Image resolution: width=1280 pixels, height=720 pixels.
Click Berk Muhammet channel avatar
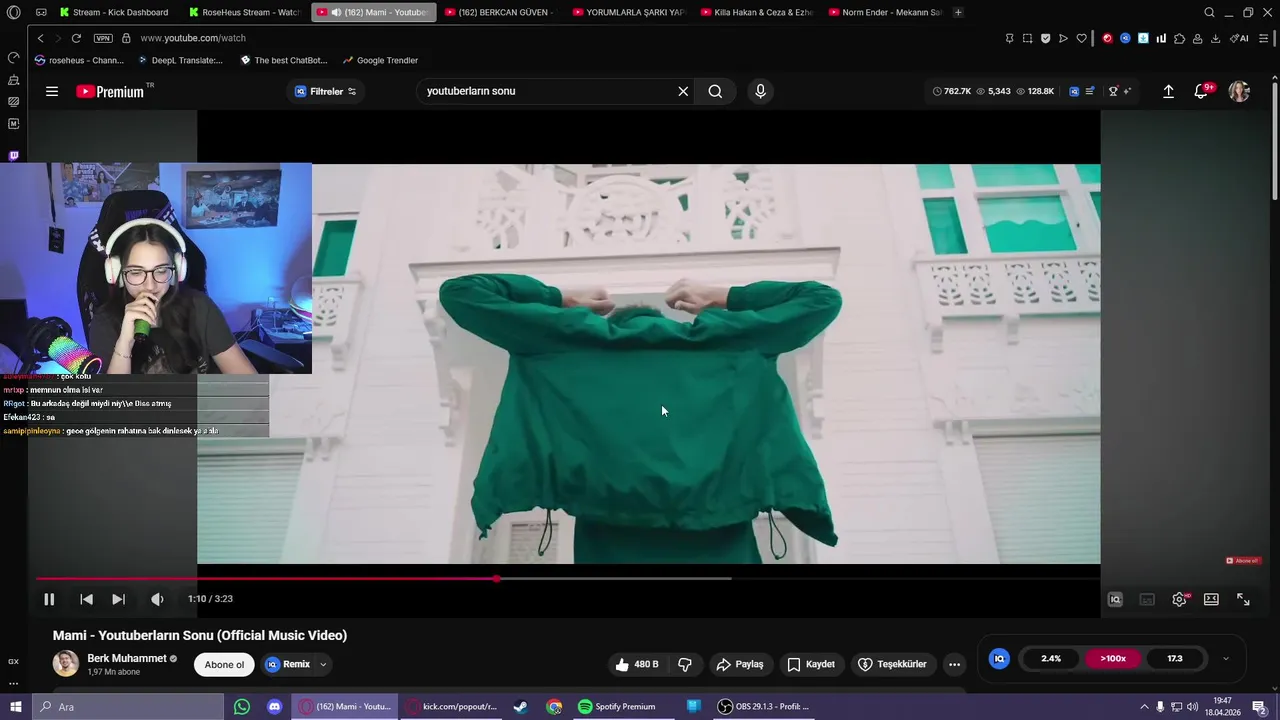click(x=66, y=664)
